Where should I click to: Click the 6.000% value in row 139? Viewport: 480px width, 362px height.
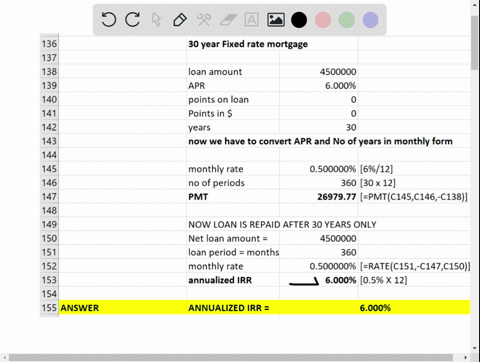(340, 86)
